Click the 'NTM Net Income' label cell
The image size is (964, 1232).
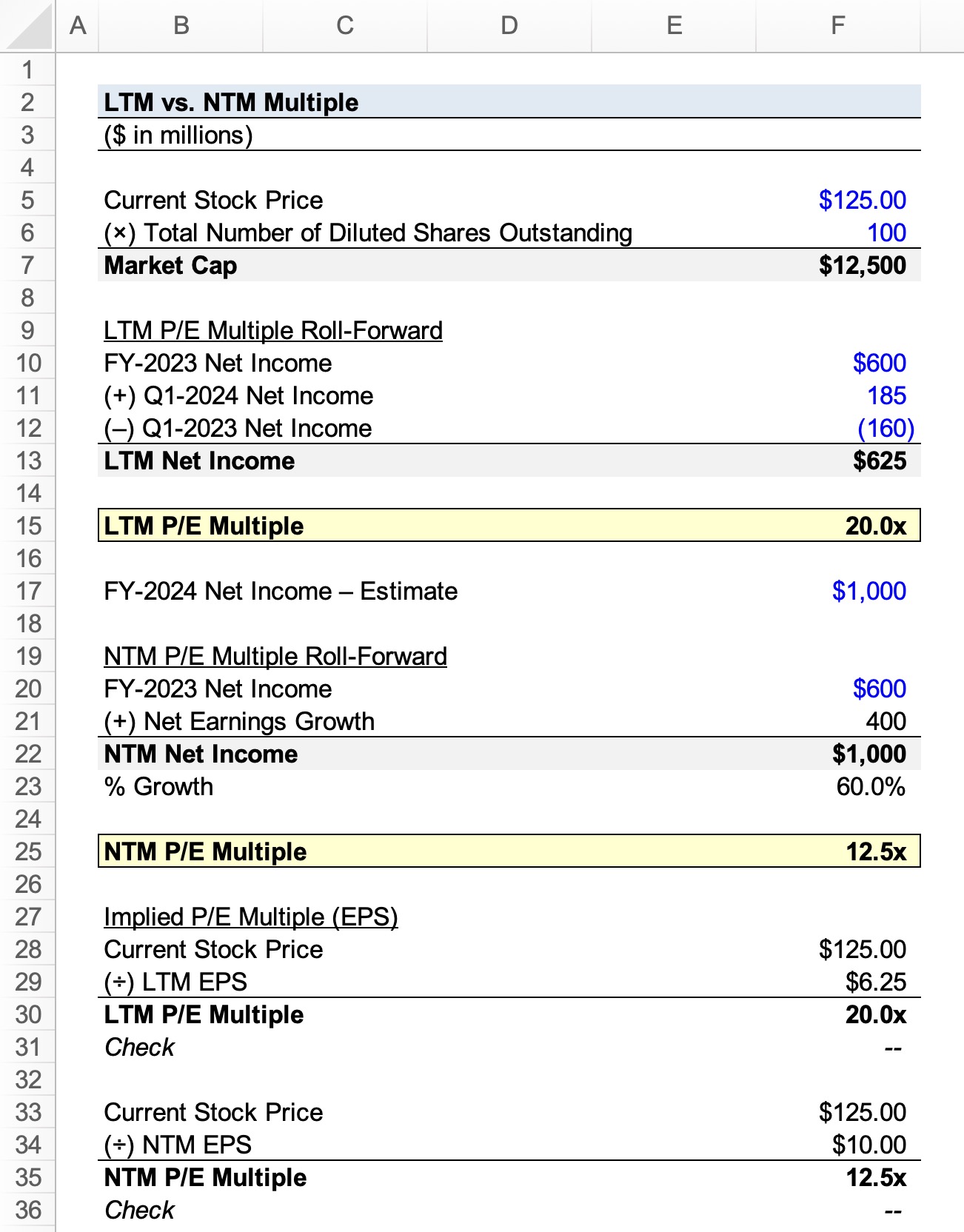pyautogui.click(x=201, y=754)
